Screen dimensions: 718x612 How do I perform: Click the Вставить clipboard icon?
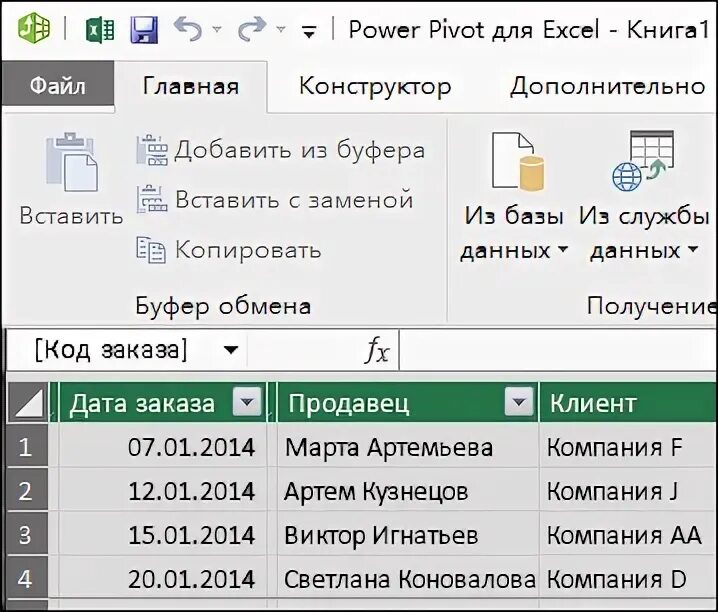click(72, 162)
